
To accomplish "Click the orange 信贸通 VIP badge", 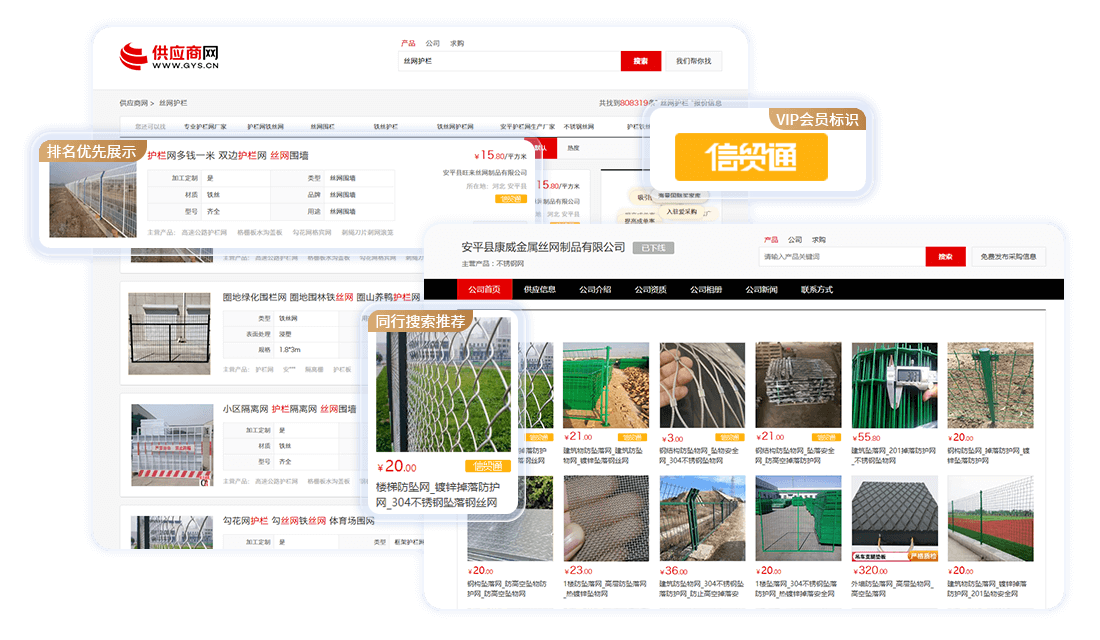I will point(751,156).
